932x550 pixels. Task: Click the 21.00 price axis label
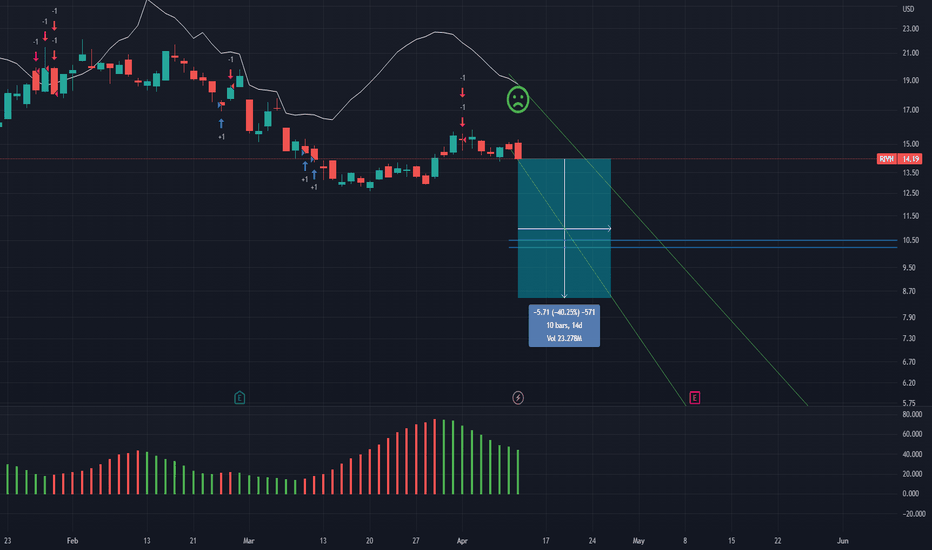pyautogui.click(x=911, y=53)
